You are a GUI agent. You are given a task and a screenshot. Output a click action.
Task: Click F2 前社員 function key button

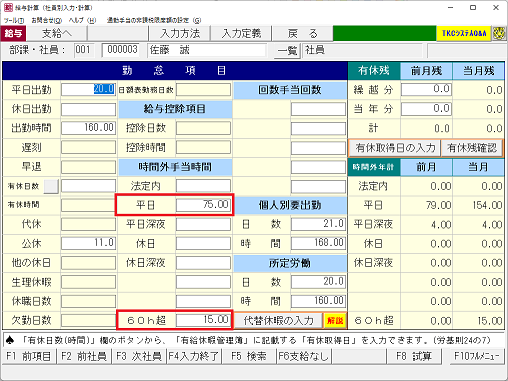tap(84, 356)
